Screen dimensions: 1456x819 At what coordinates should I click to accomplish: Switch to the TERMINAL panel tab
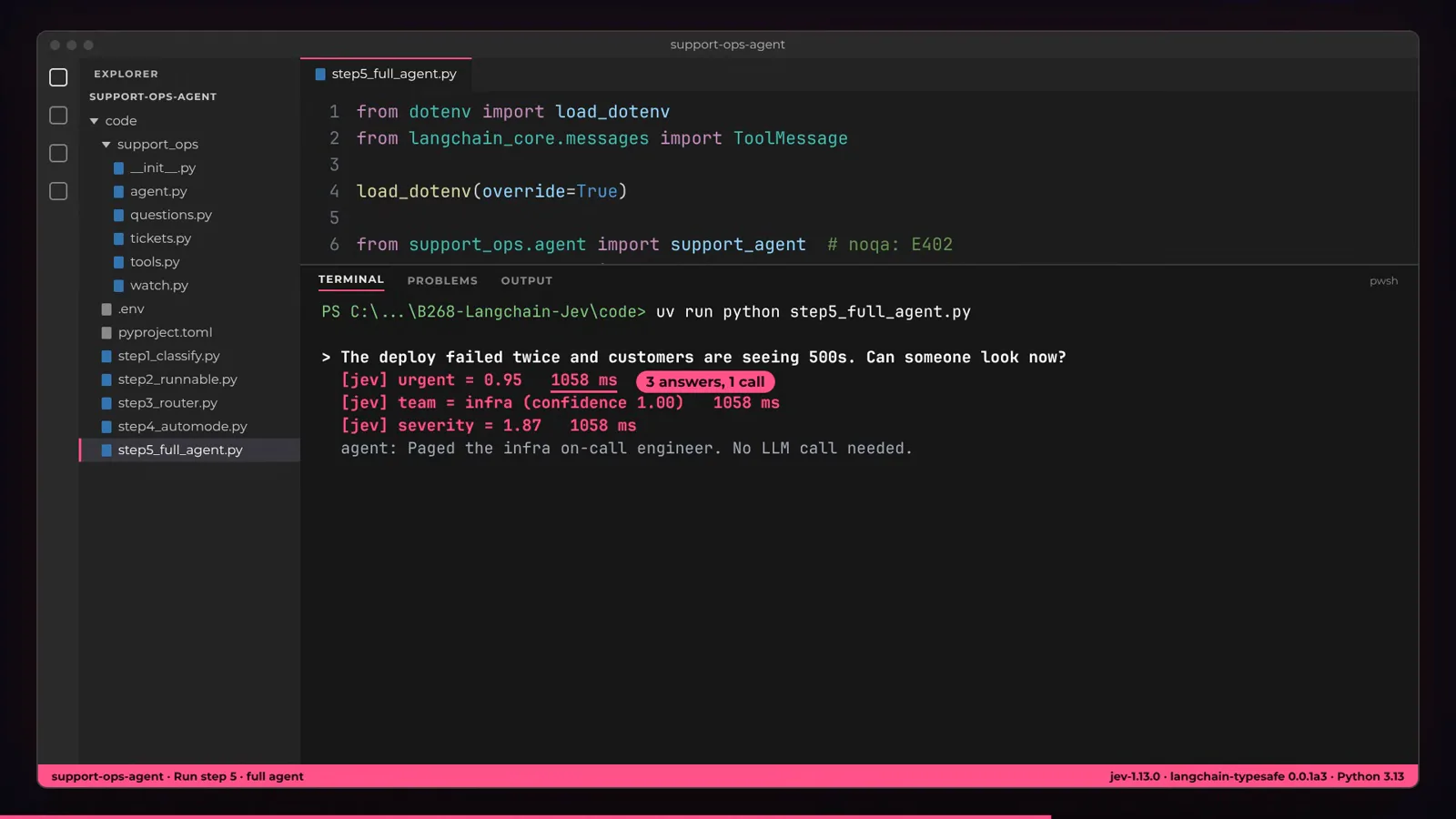pyautogui.click(x=351, y=280)
